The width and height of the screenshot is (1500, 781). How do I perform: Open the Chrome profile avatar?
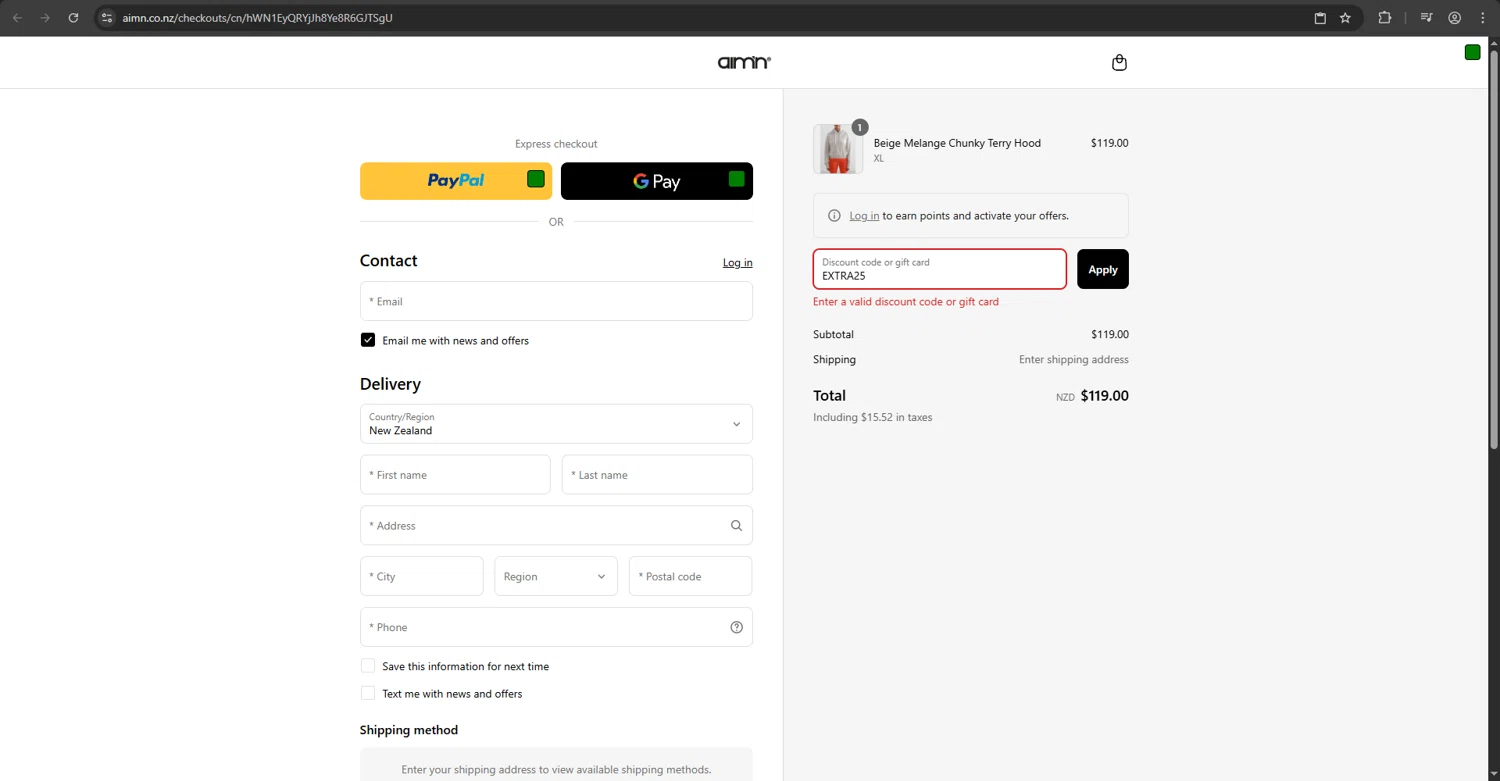tap(1455, 18)
